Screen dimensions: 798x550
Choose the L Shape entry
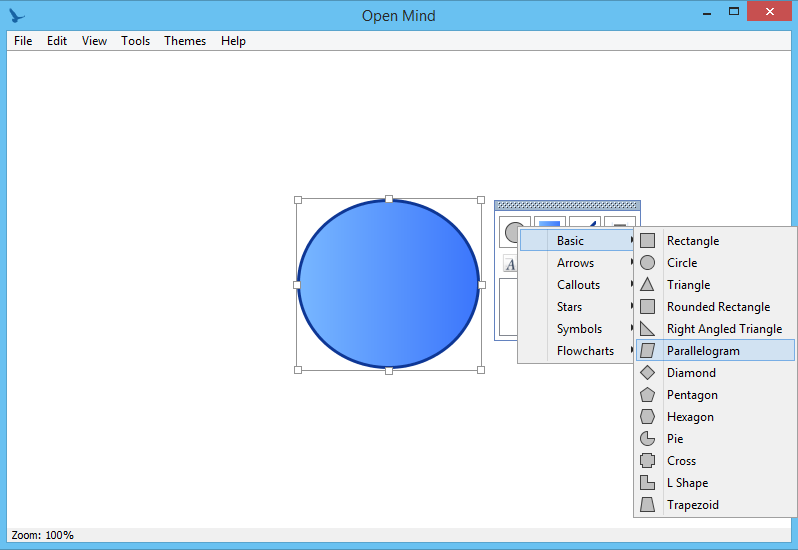715,483
